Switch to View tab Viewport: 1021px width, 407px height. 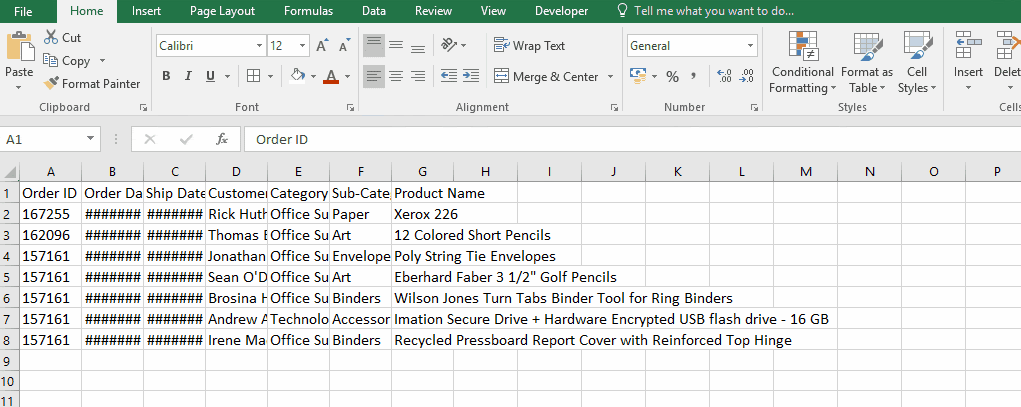(x=493, y=11)
